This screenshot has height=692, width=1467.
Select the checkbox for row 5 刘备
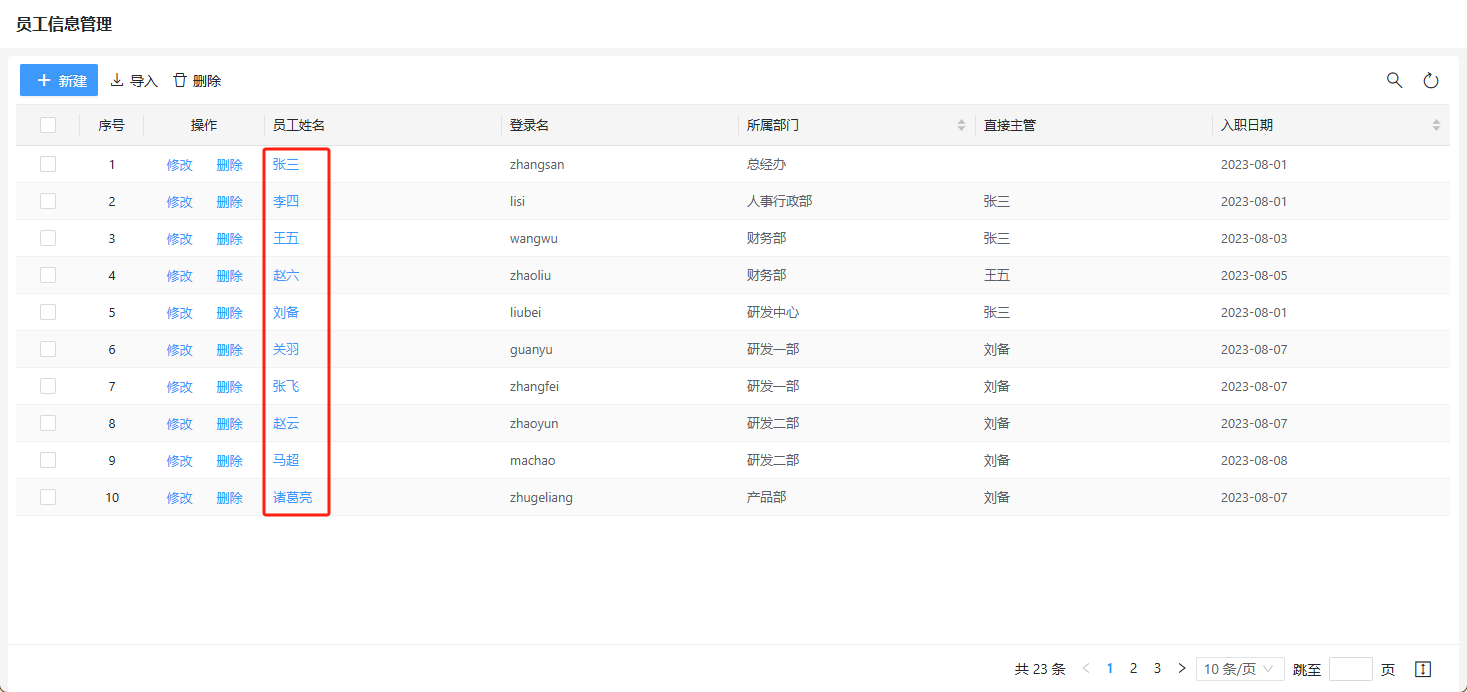pyautogui.click(x=48, y=312)
